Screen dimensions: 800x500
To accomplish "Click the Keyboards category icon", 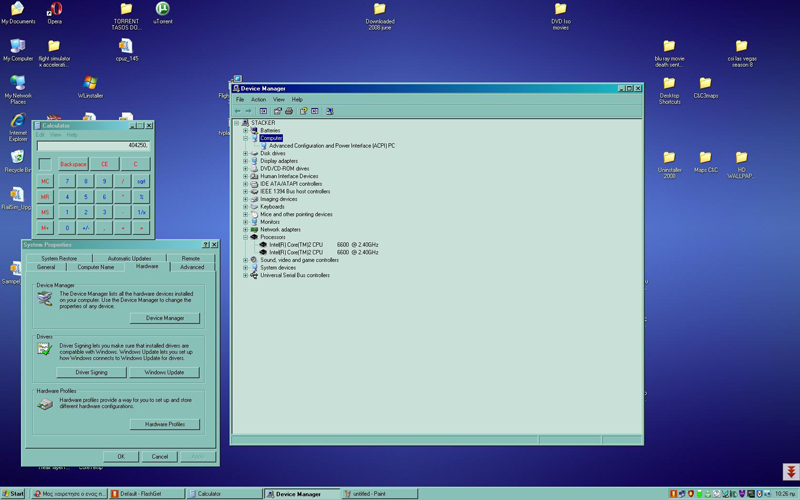I will click(x=254, y=207).
